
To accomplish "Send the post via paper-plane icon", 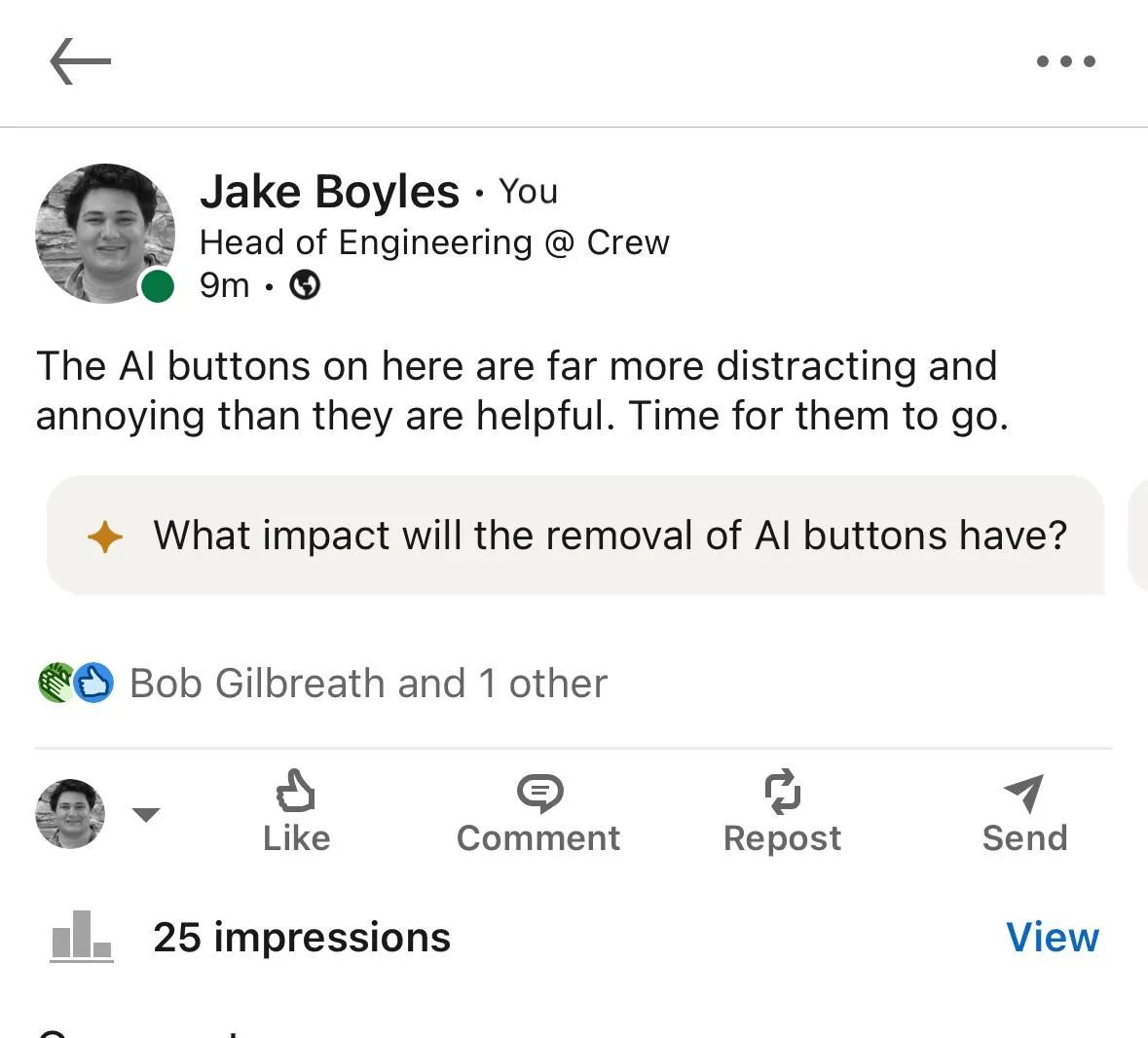I will tap(1024, 793).
